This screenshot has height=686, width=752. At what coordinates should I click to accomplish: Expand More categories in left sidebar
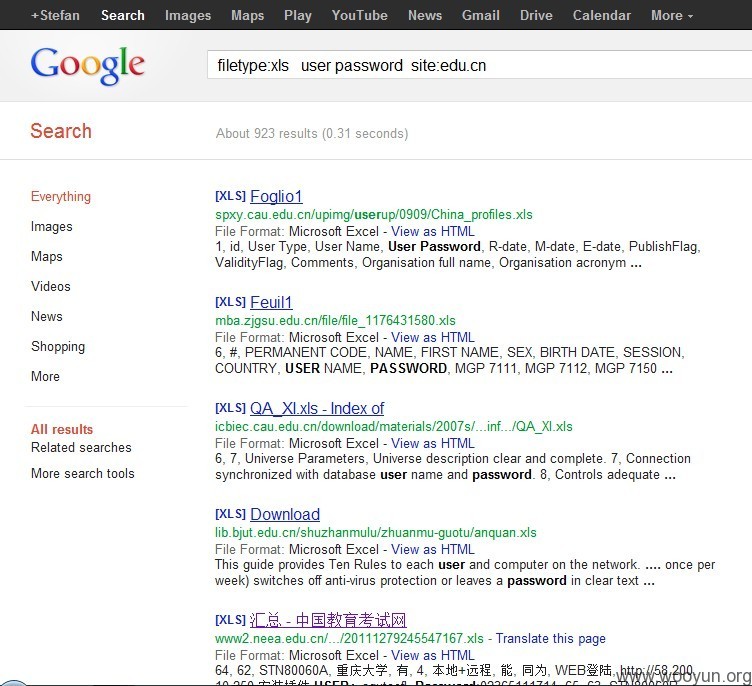point(45,377)
